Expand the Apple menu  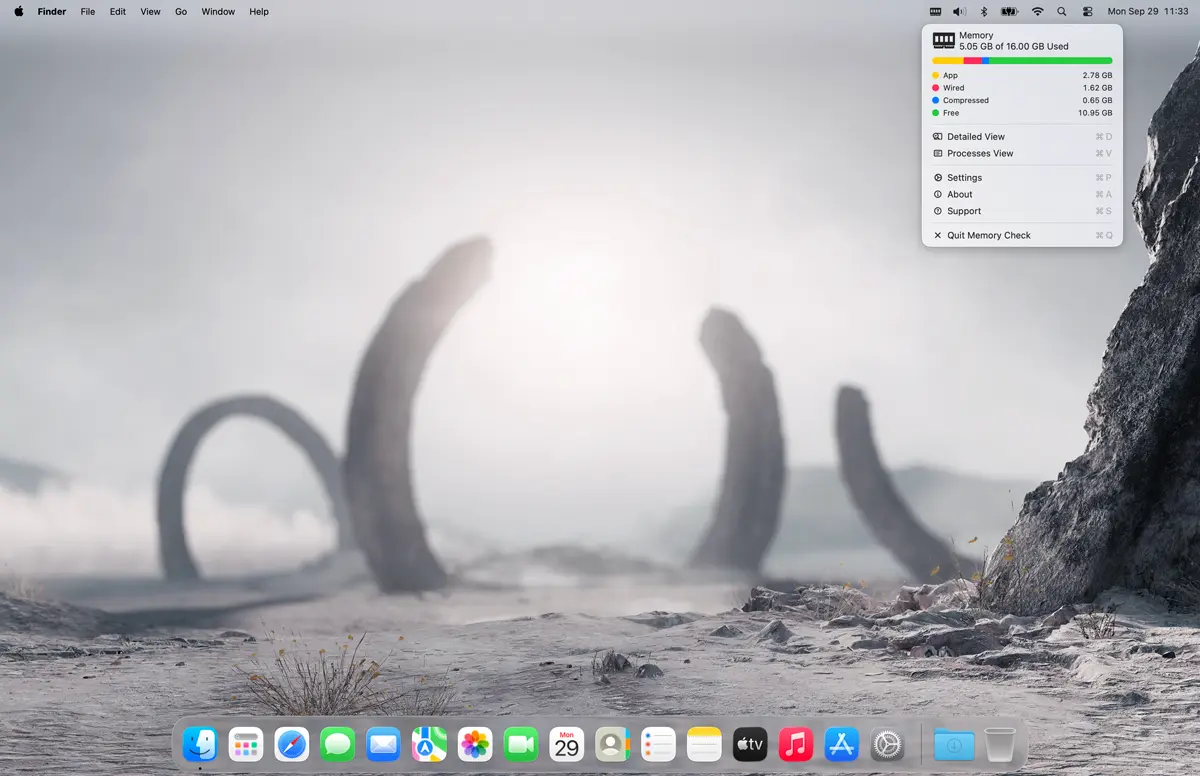(18, 12)
